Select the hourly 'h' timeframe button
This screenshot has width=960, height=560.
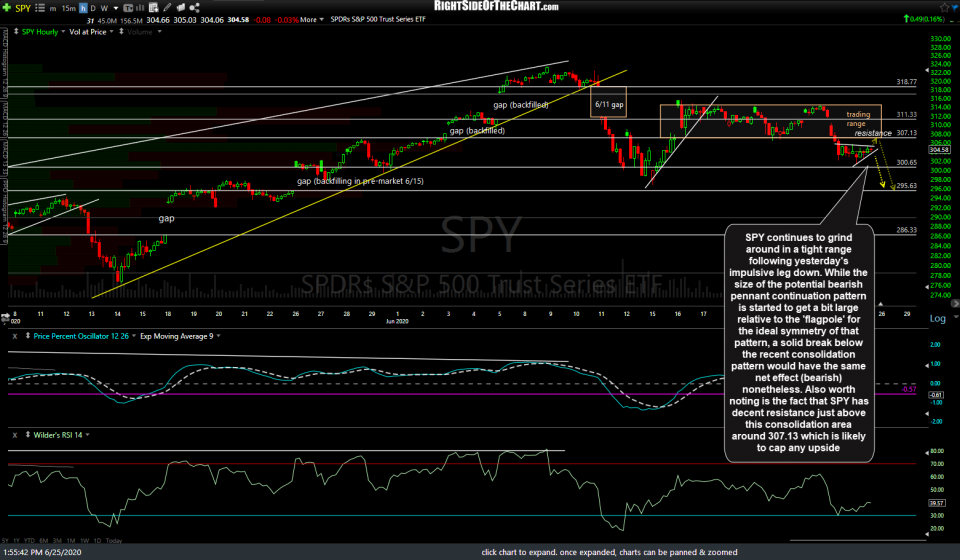click(x=83, y=8)
